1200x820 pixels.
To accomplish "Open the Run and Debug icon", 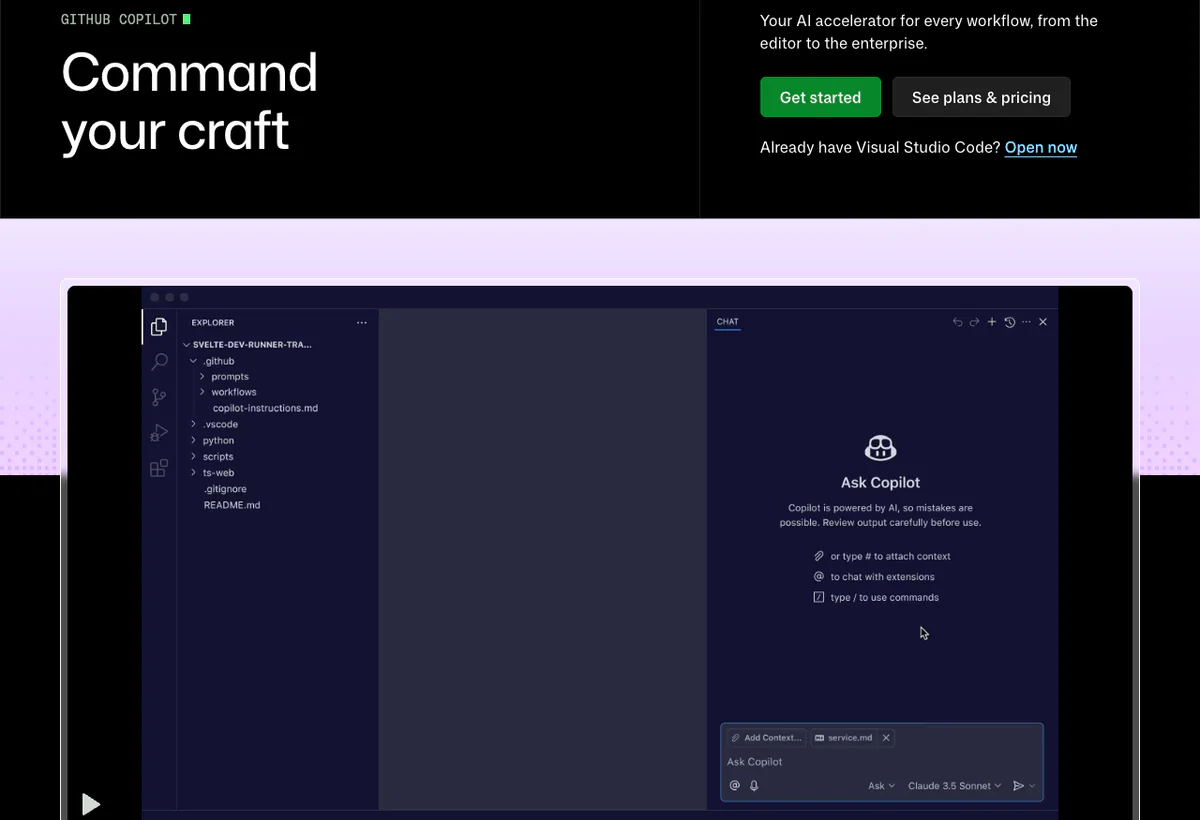I will pos(159,433).
